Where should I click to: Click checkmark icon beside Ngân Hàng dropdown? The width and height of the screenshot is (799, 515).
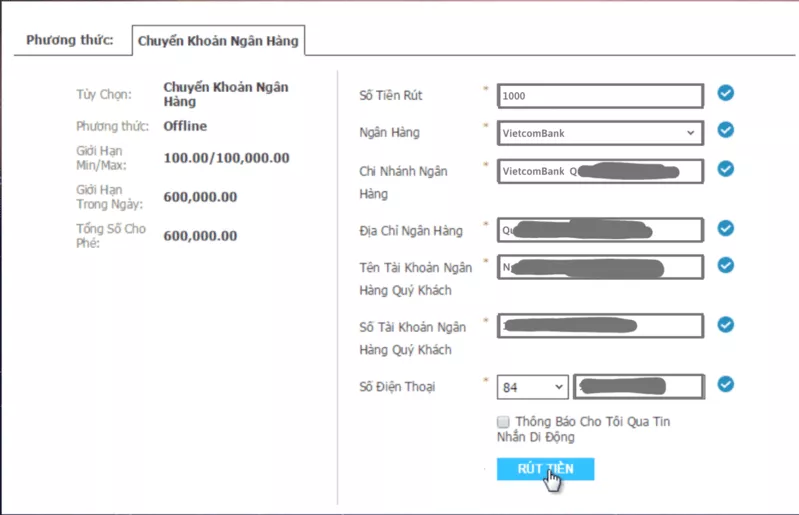pos(726,130)
